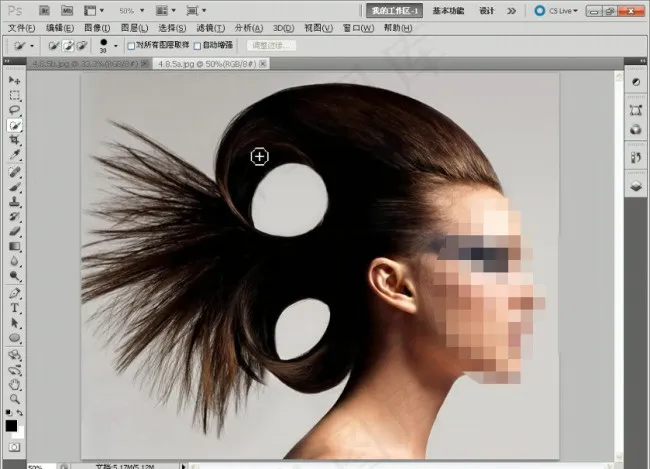This screenshot has width=650, height=469.
Task: Launch Bridge from the Br icon
Action: 44,10
